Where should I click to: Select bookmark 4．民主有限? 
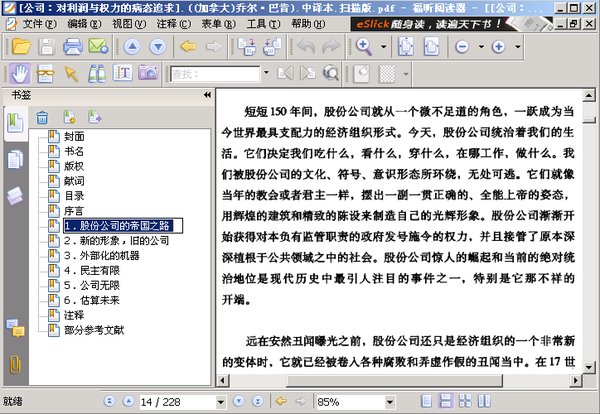(92, 271)
